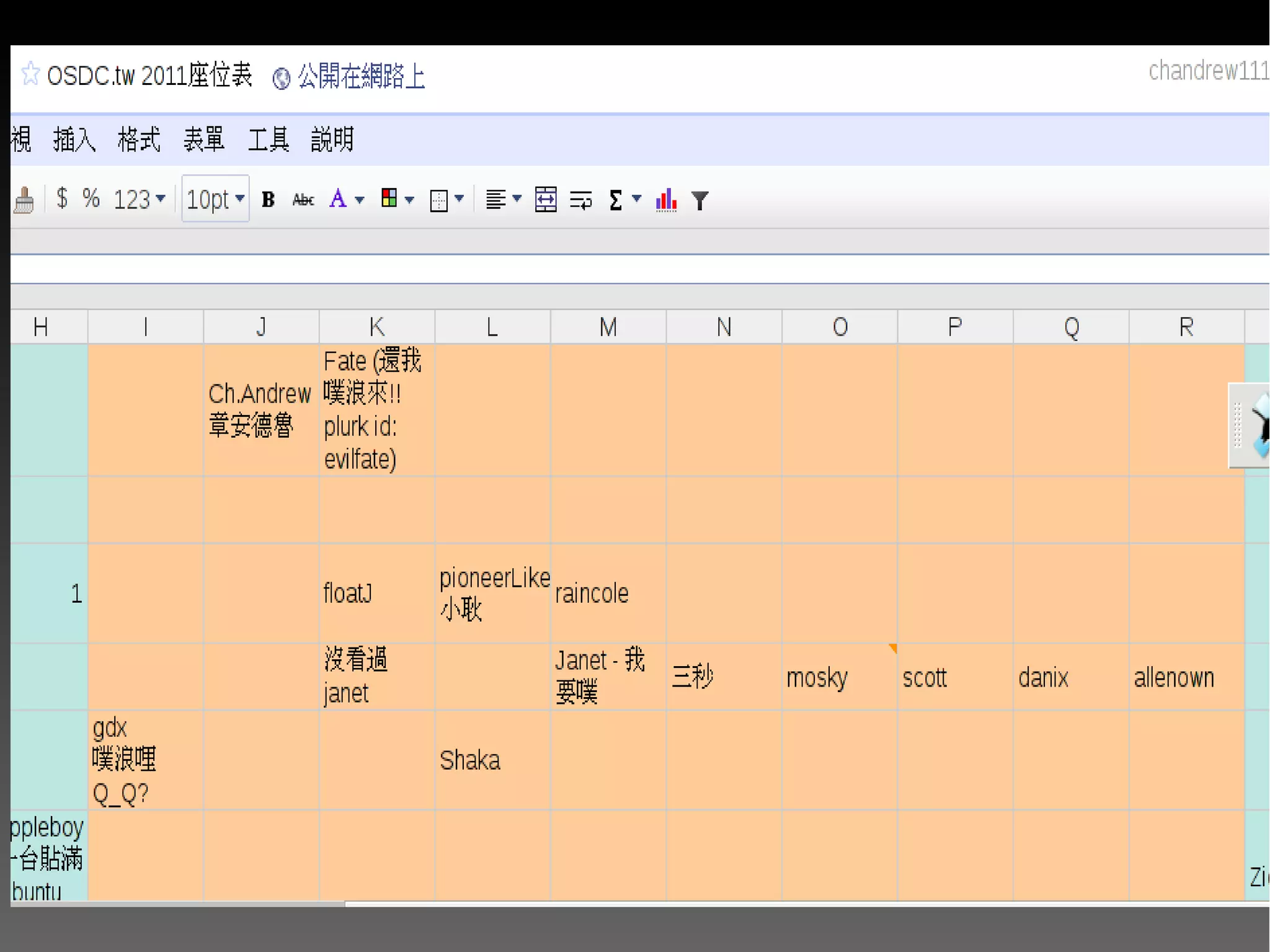
Task: Click the 公開在網路上 sharing link
Action: pos(361,77)
